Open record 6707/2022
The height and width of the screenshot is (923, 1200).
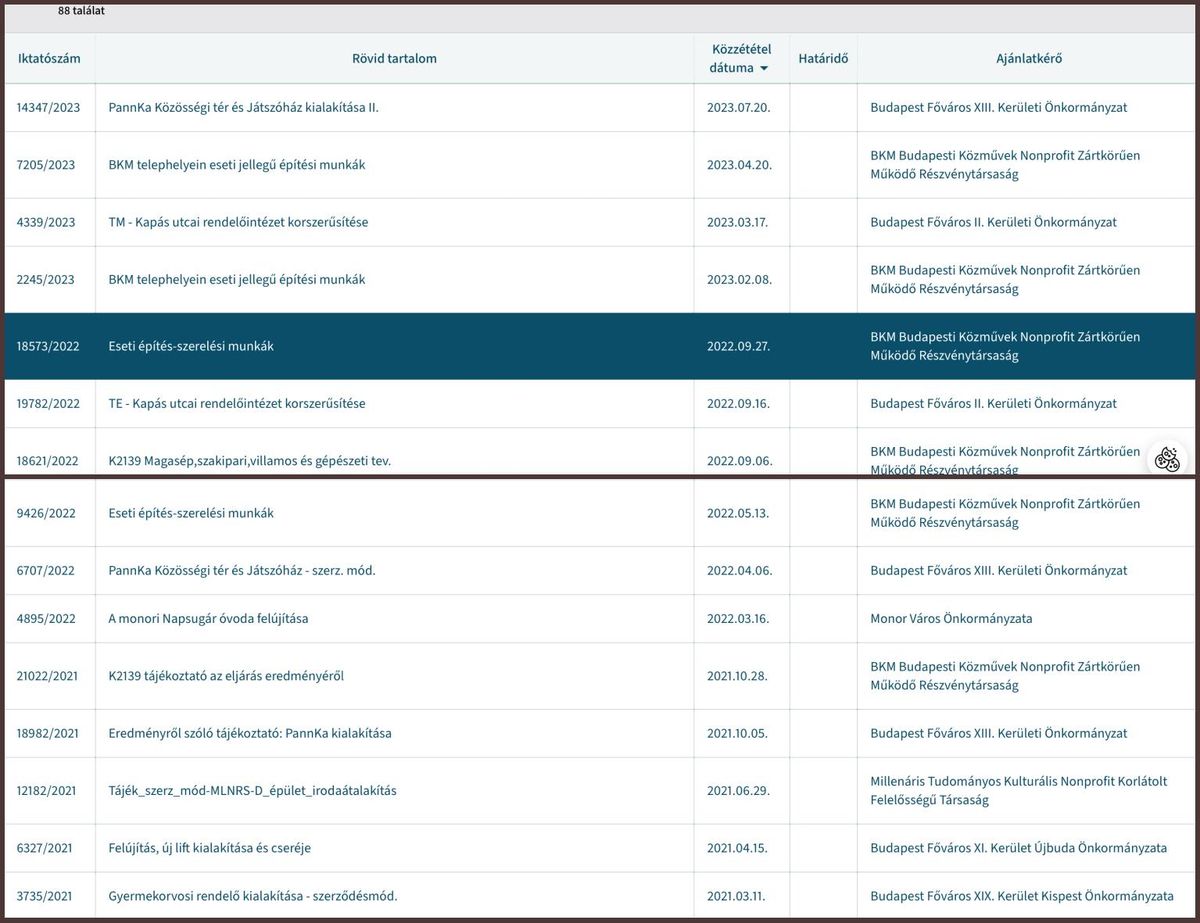(x=46, y=570)
